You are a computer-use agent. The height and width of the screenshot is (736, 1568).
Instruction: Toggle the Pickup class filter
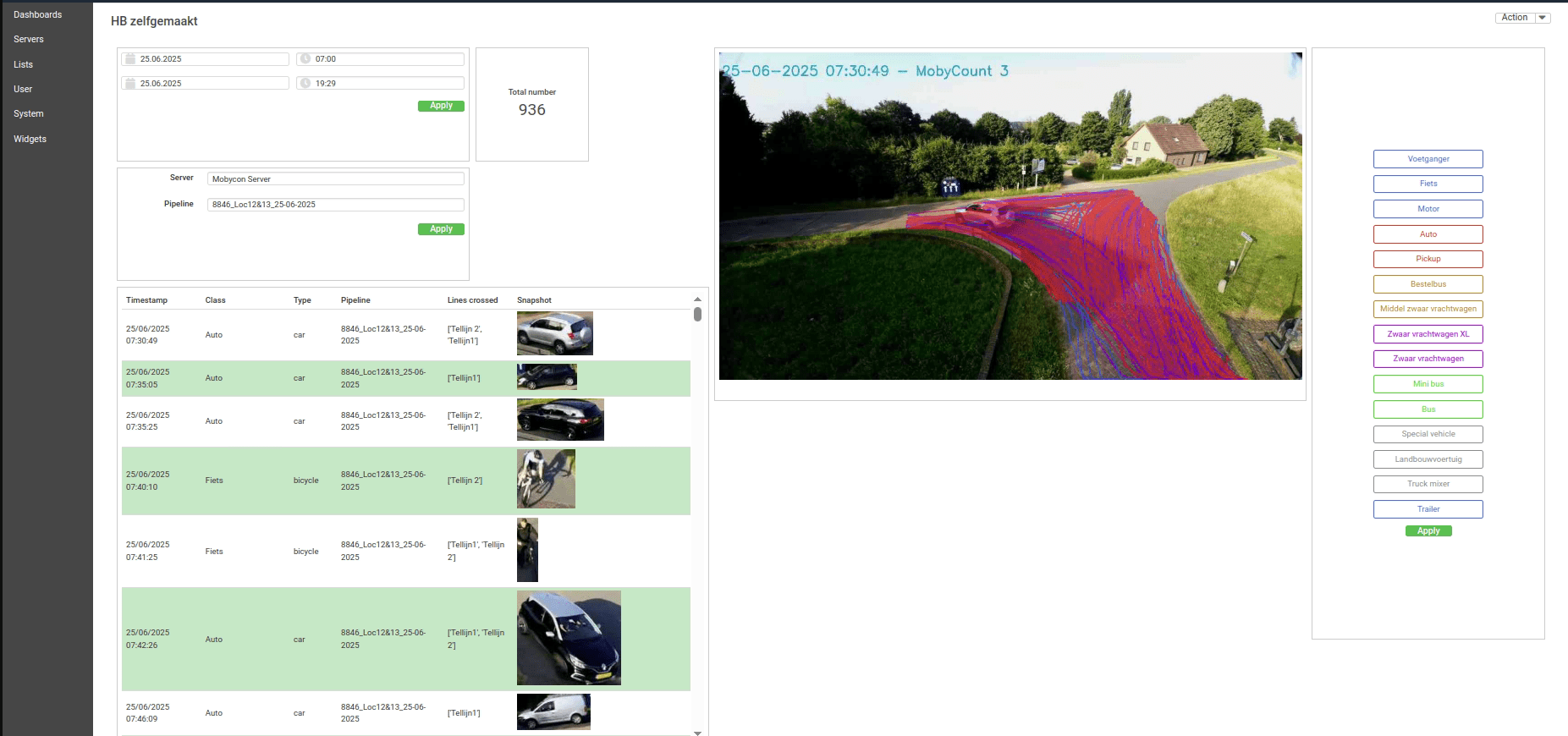pos(1428,259)
